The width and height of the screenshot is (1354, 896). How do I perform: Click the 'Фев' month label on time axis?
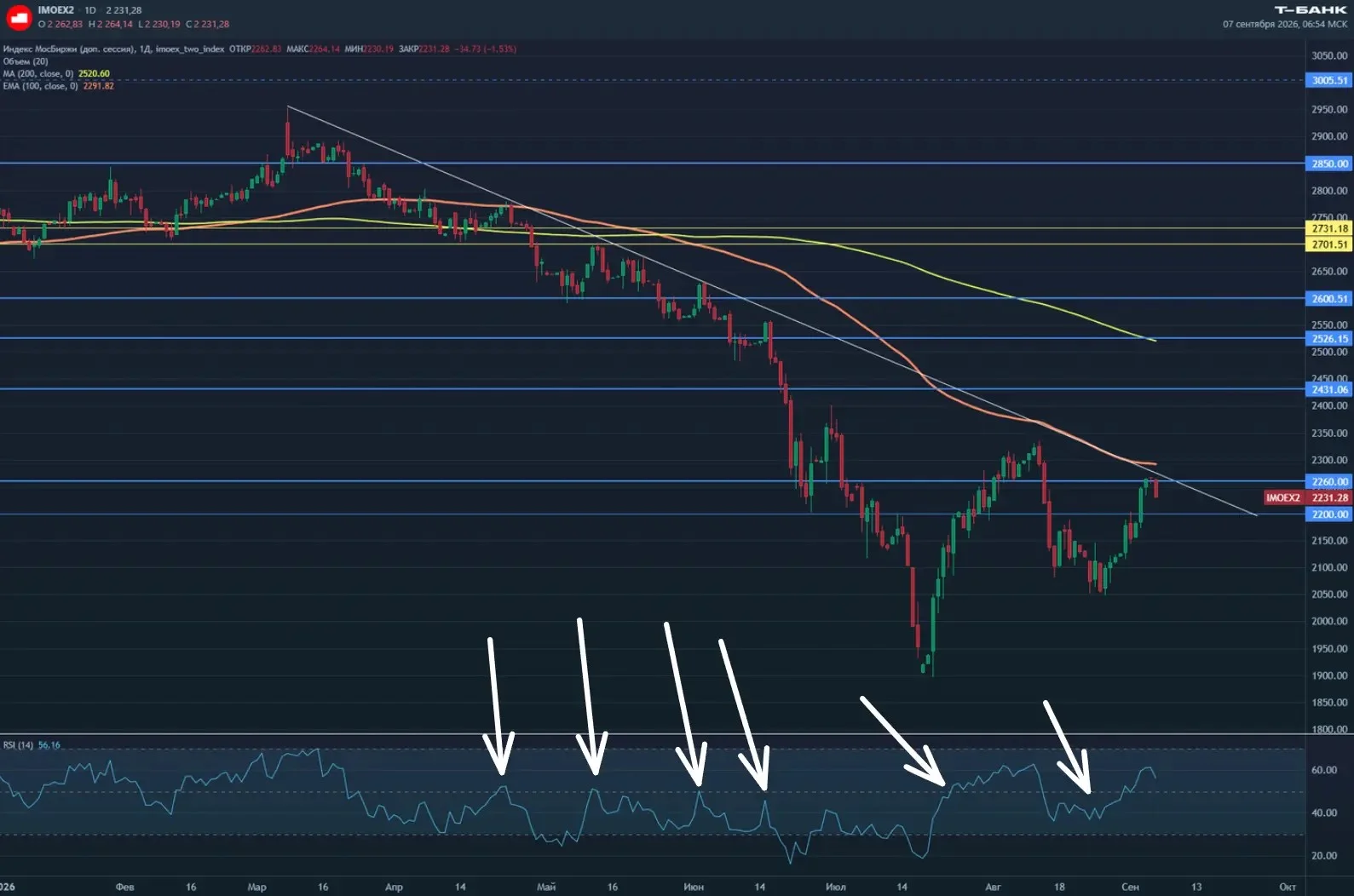click(125, 887)
